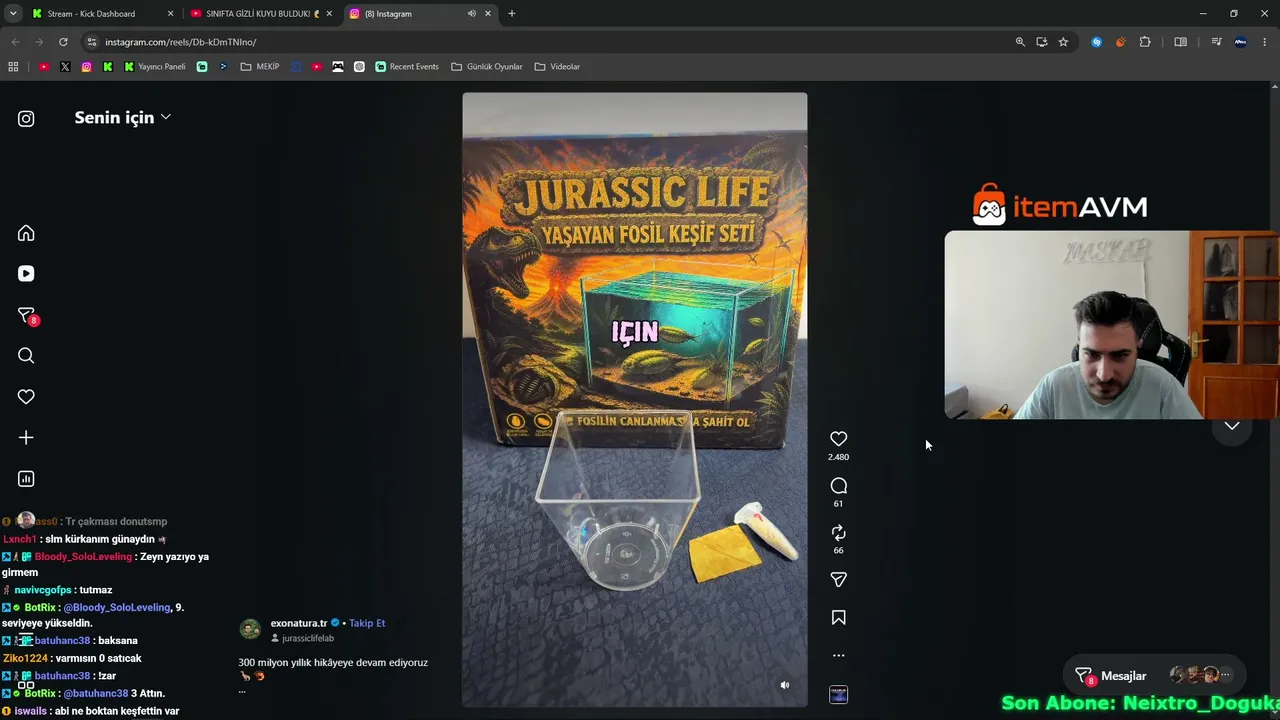Screen dimensions: 1280x720
Task: Click chat username Lxnch1
Action: click(19, 540)
